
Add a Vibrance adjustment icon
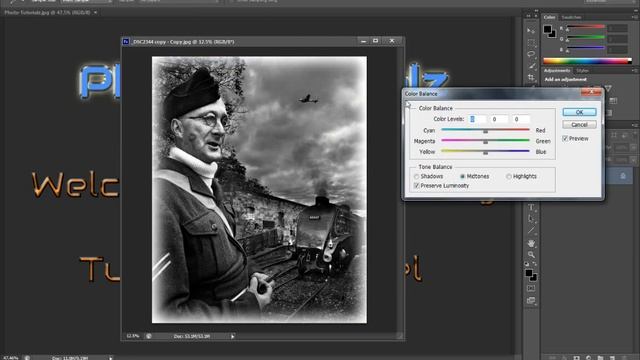click(608, 88)
